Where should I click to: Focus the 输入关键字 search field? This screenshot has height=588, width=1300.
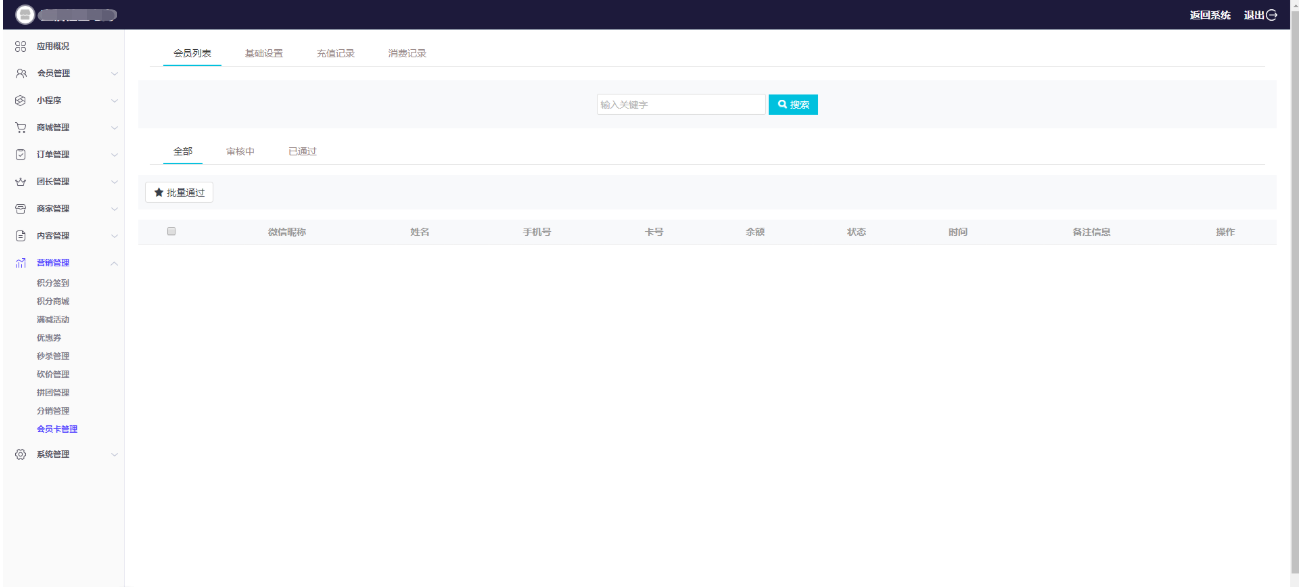click(681, 105)
